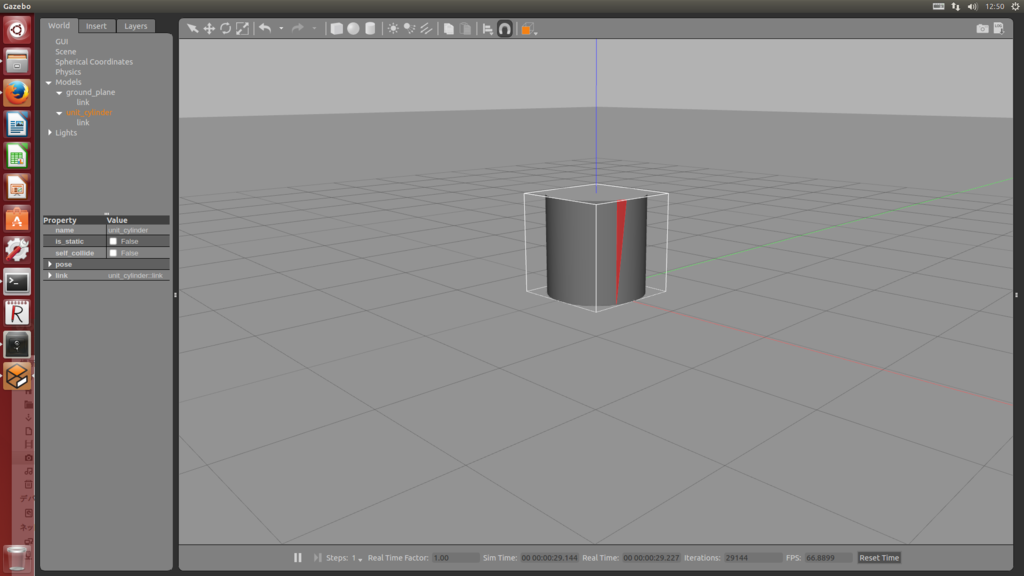Open the undo history dropdown arrow
This screenshot has width=1024, height=576.
click(281, 29)
